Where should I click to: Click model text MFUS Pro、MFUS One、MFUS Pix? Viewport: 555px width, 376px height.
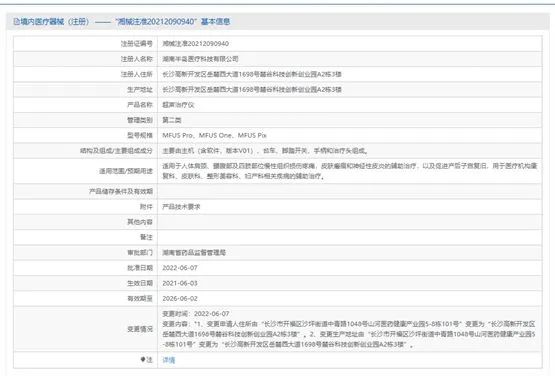214,135
